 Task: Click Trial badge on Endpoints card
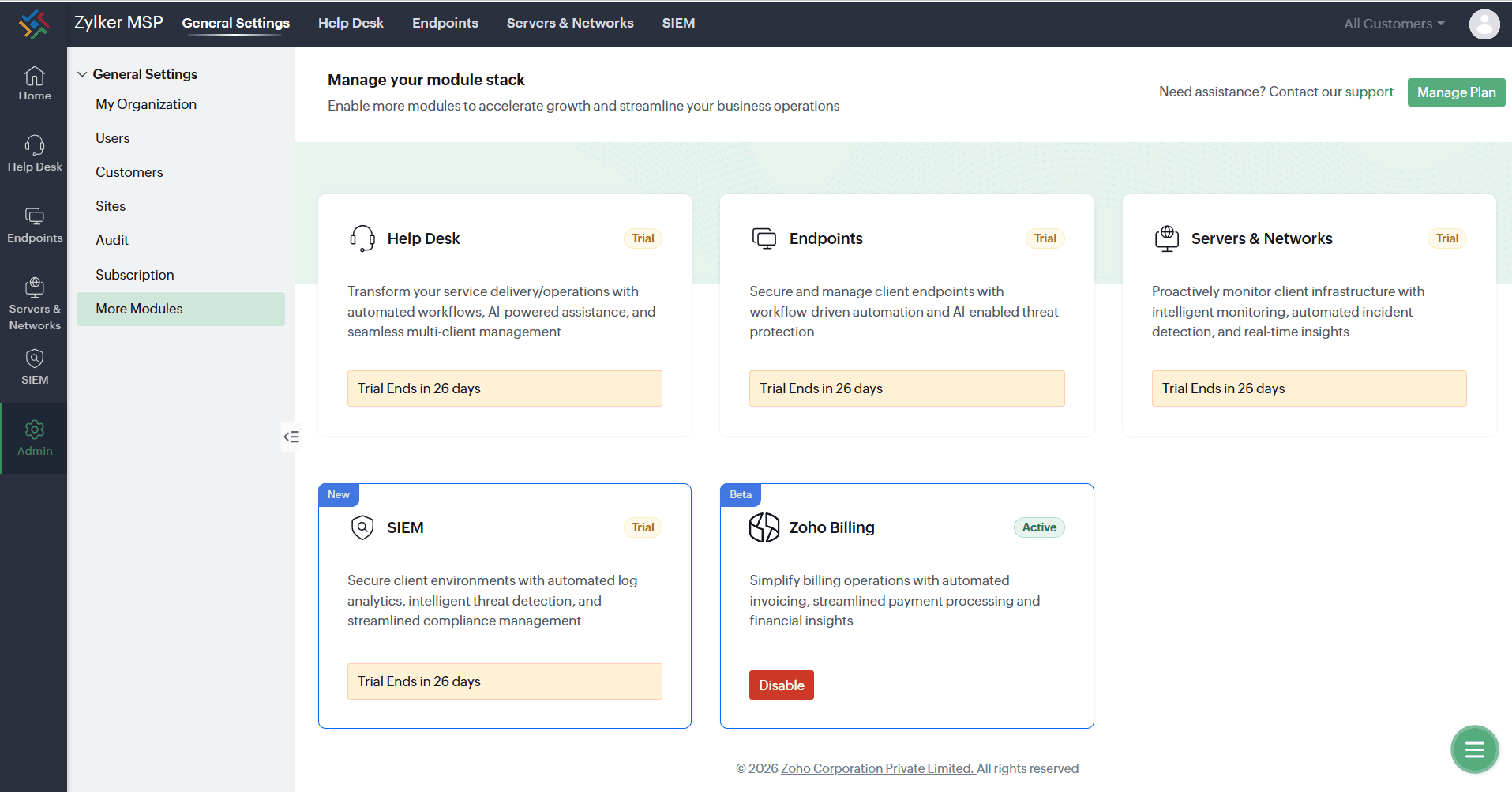(x=1045, y=238)
